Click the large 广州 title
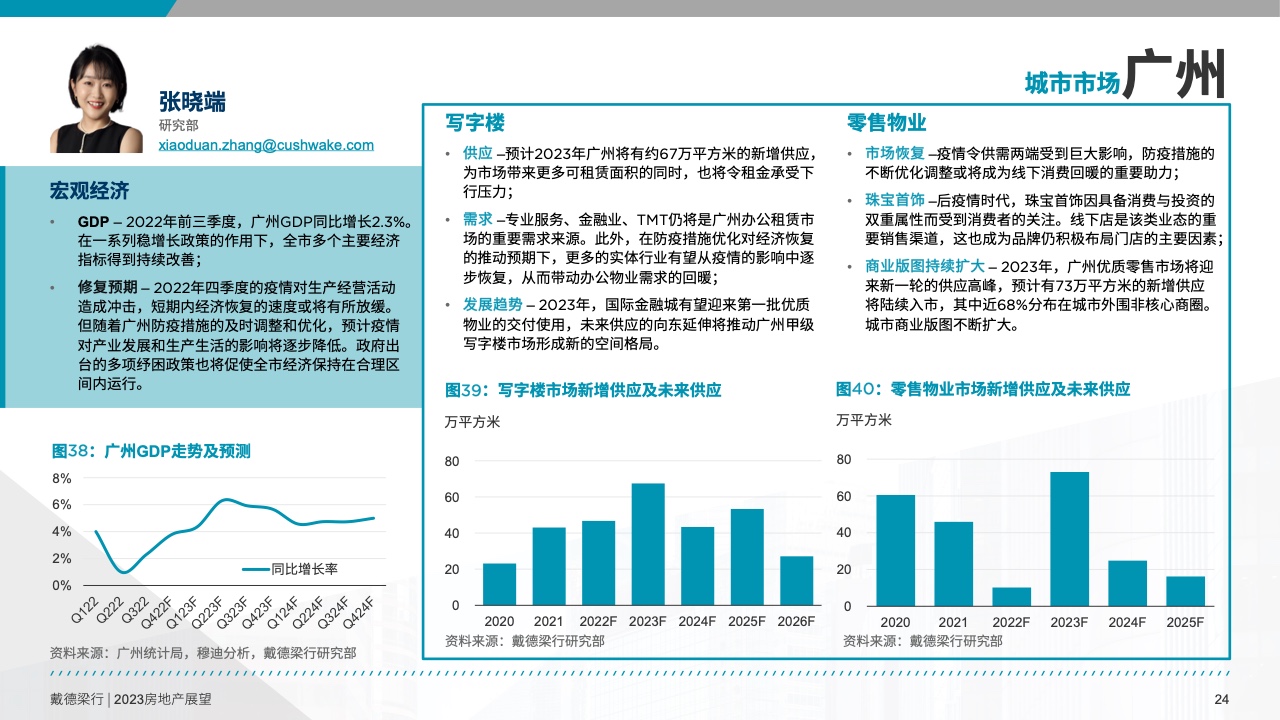 point(1176,74)
